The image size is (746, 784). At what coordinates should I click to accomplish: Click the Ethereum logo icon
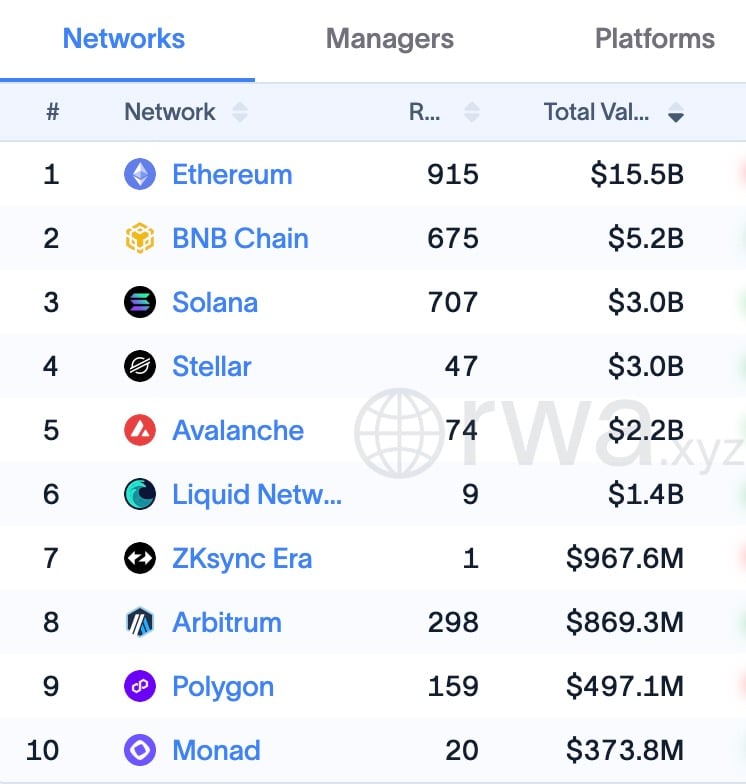(x=140, y=174)
